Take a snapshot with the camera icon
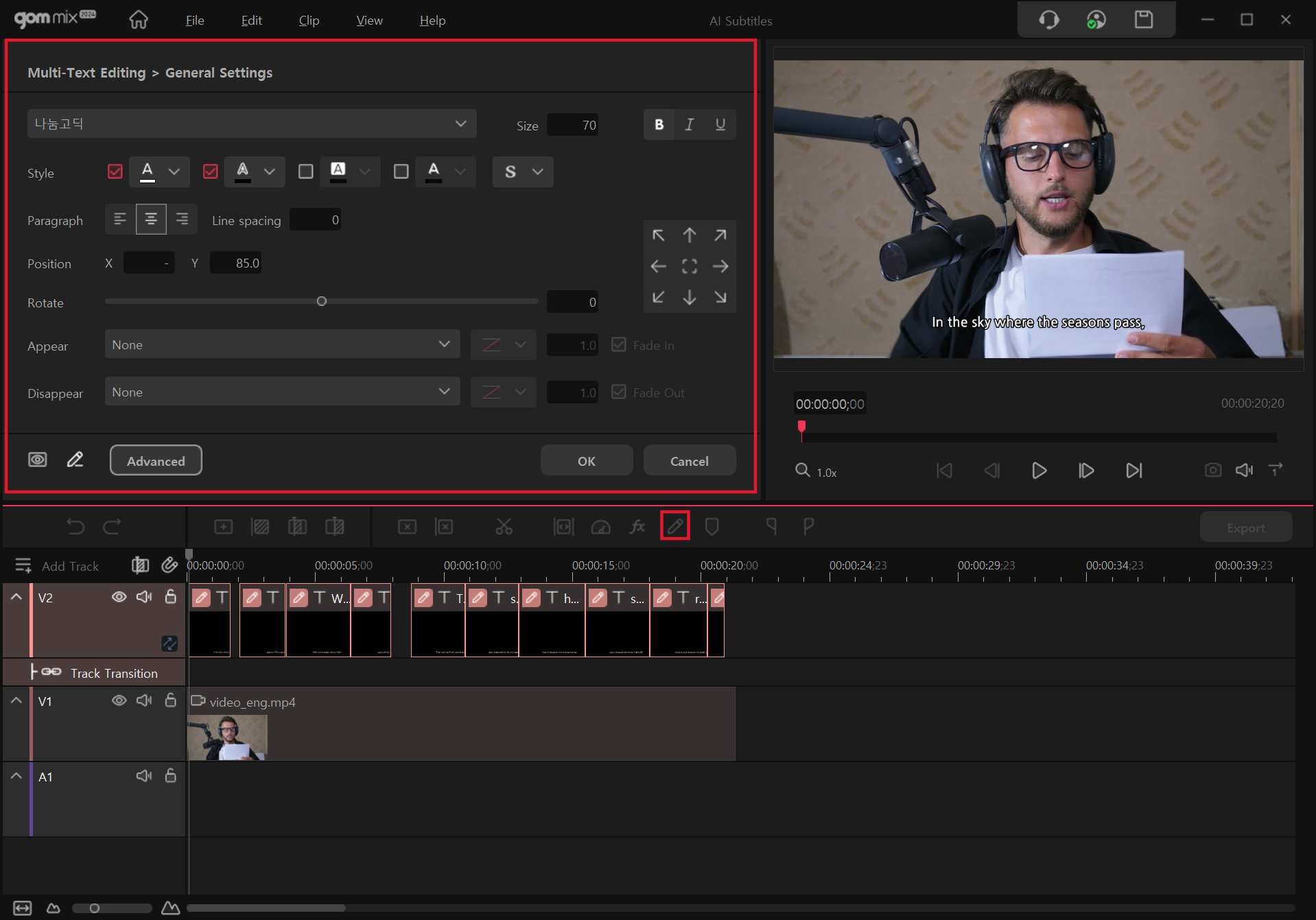 1212,470
